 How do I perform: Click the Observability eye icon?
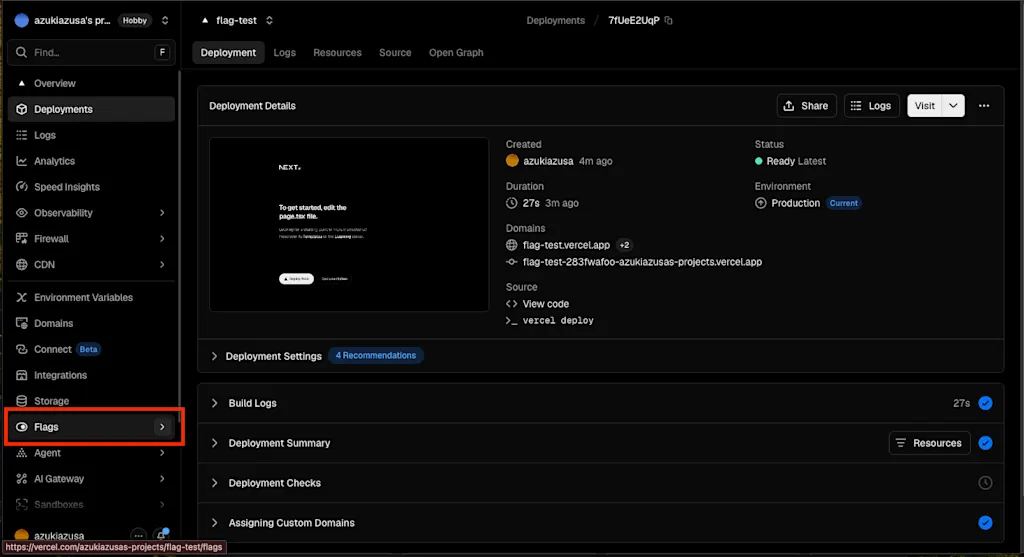tap(22, 213)
